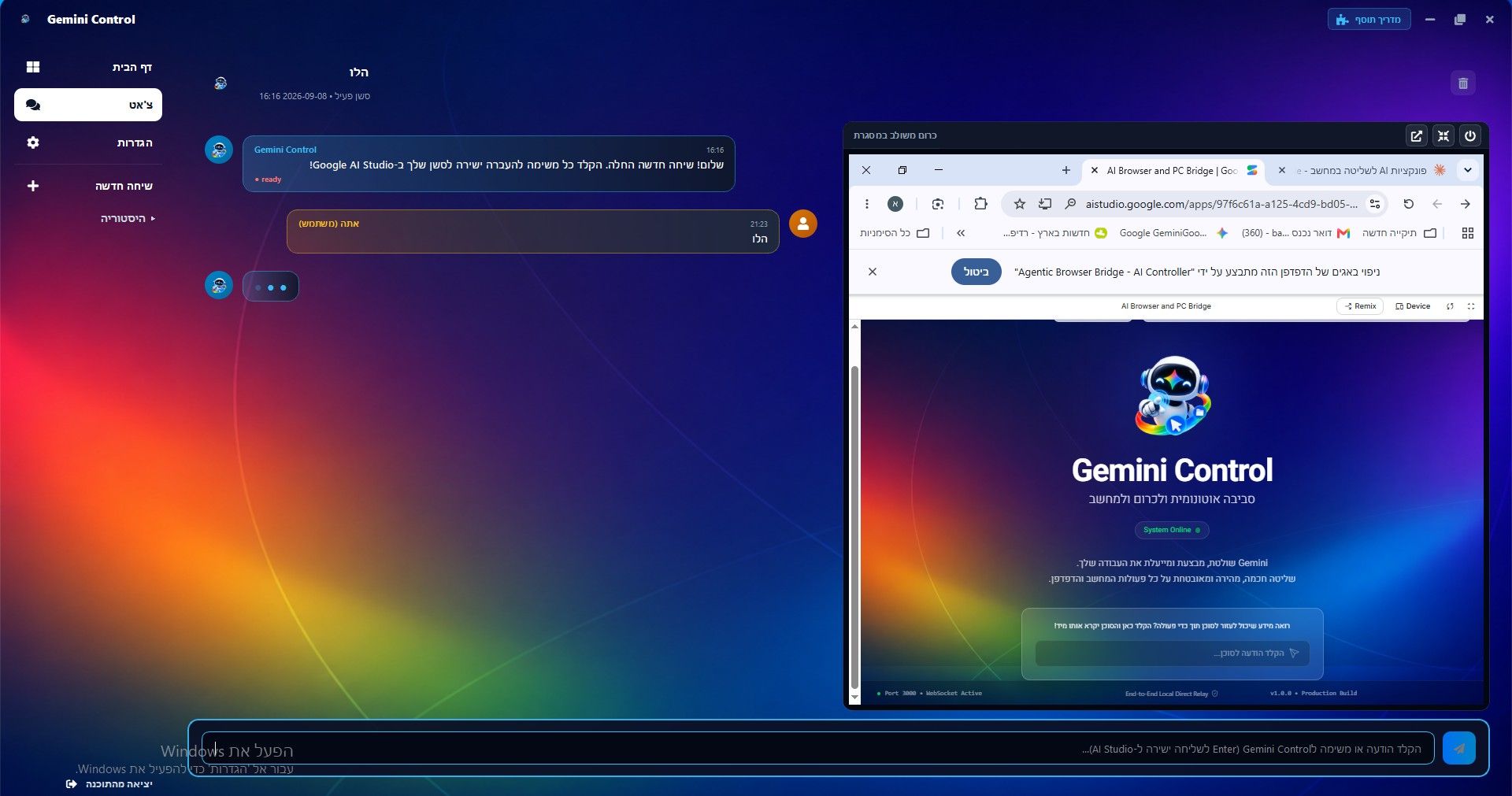Open the embedded Chrome in an external window

(x=1416, y=135)
